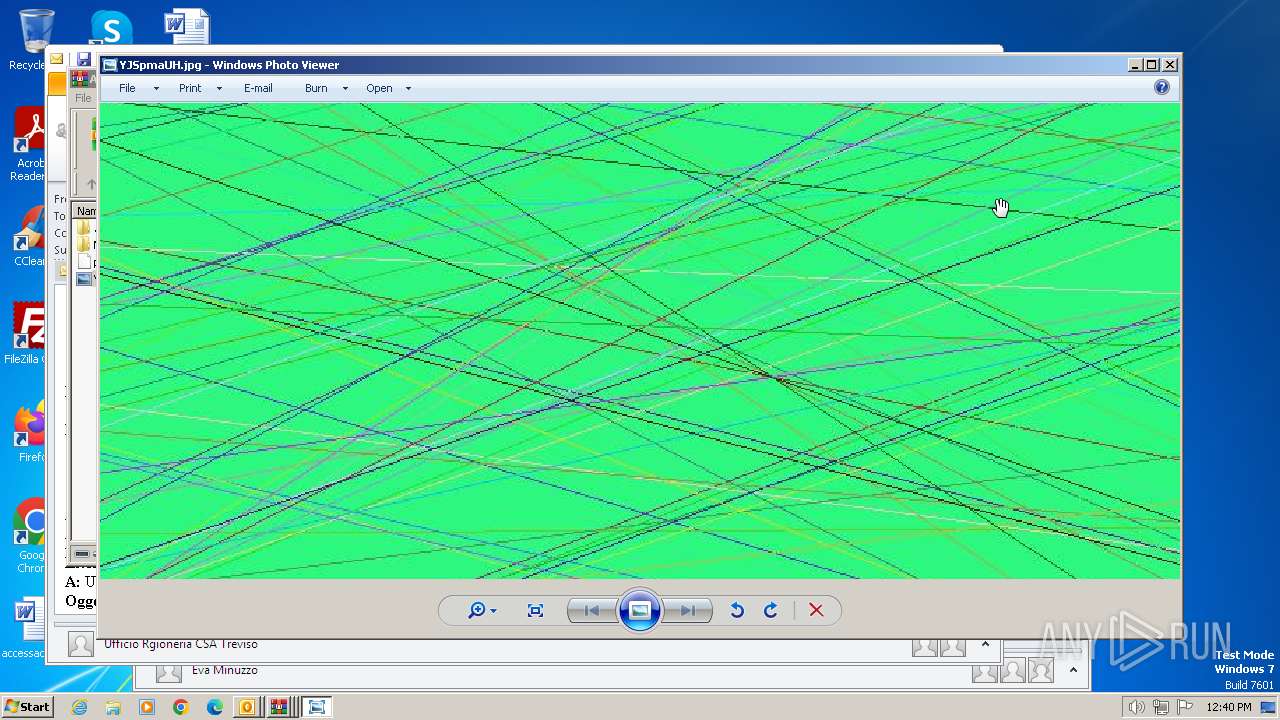Screen dimensions: 1280x720
Task: Expand the Print dropdown arrow
Action: (x=219, y=89)
